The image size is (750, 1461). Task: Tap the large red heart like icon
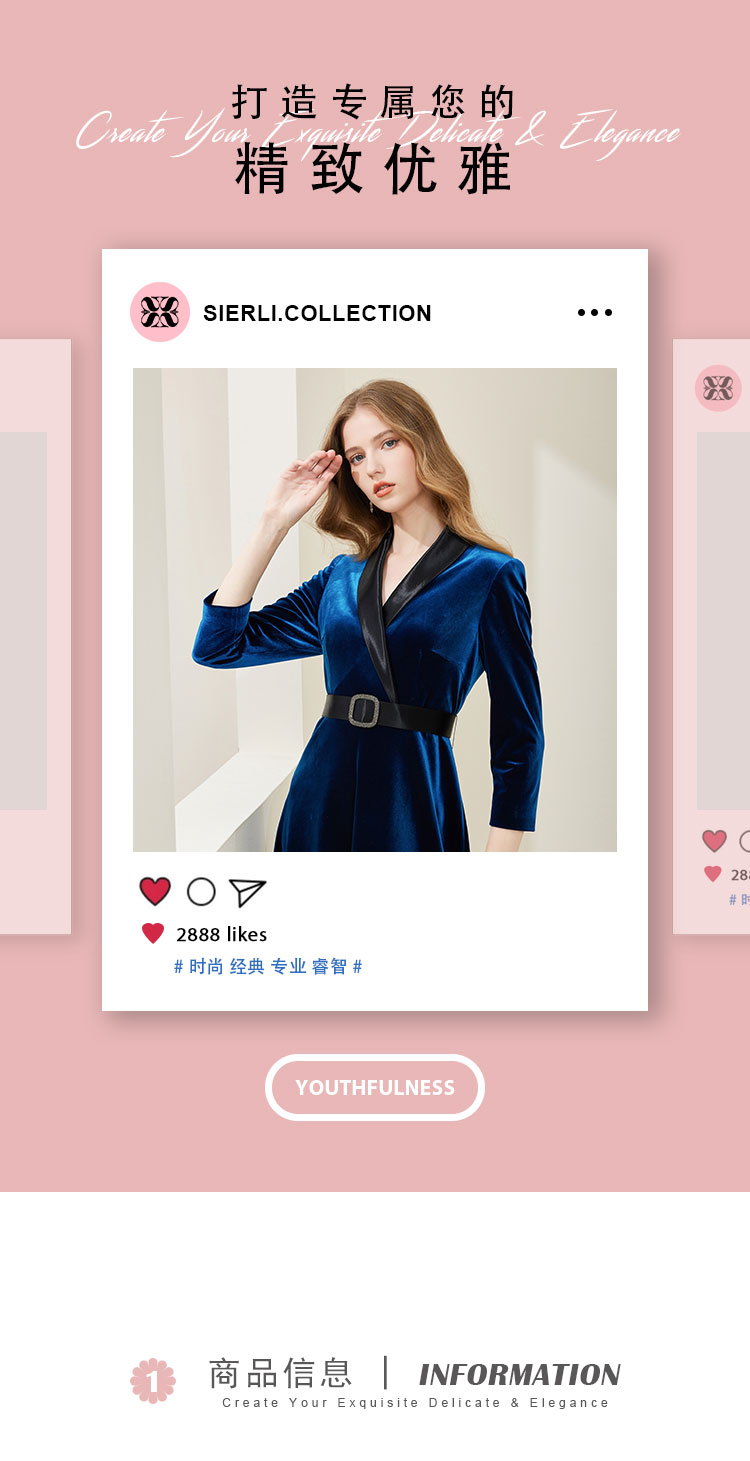point(155,891)
